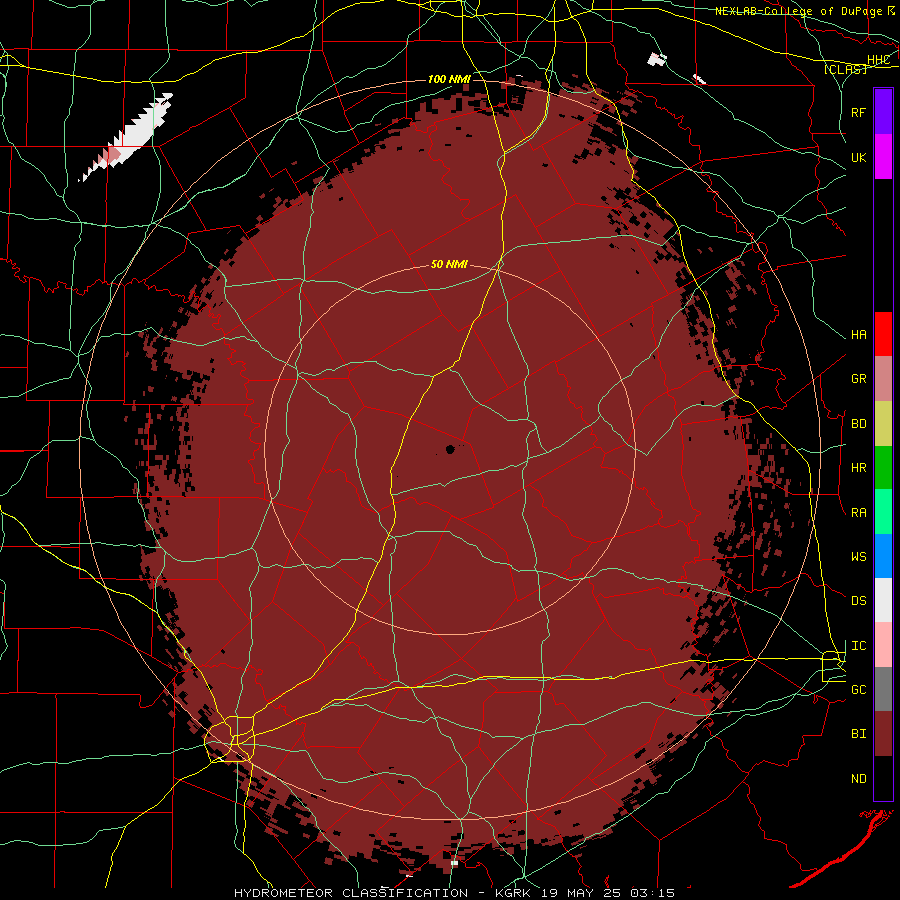Click the white DS legend color
The image size is (900, 900).
tap(883, 600)
